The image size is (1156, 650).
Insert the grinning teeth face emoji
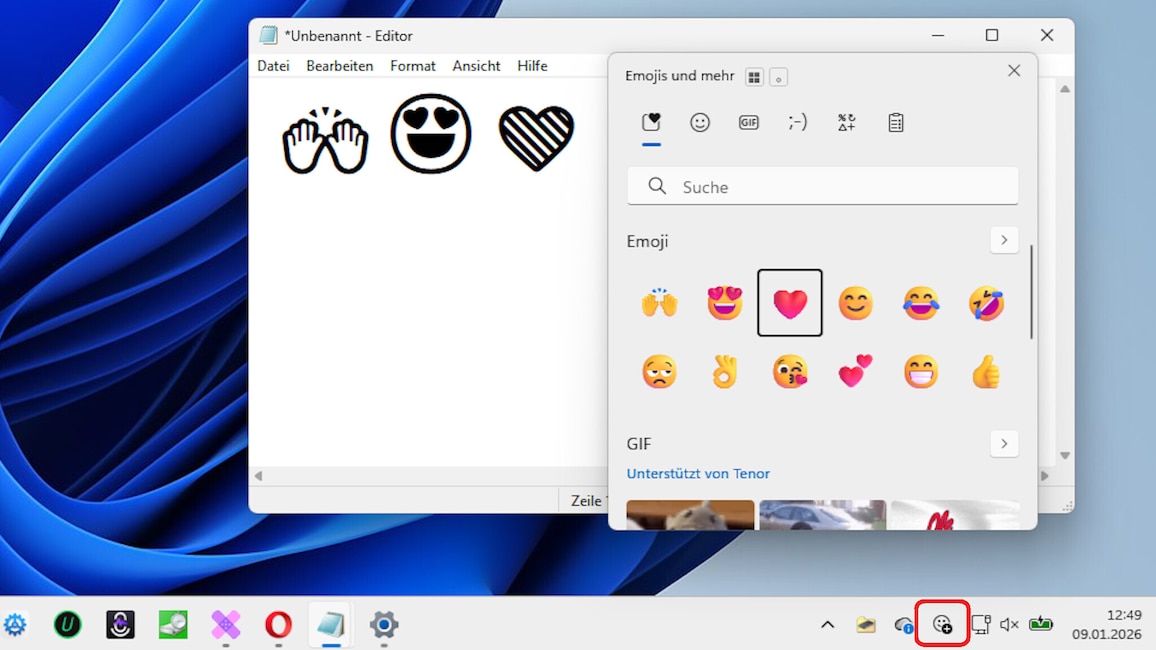921,371
